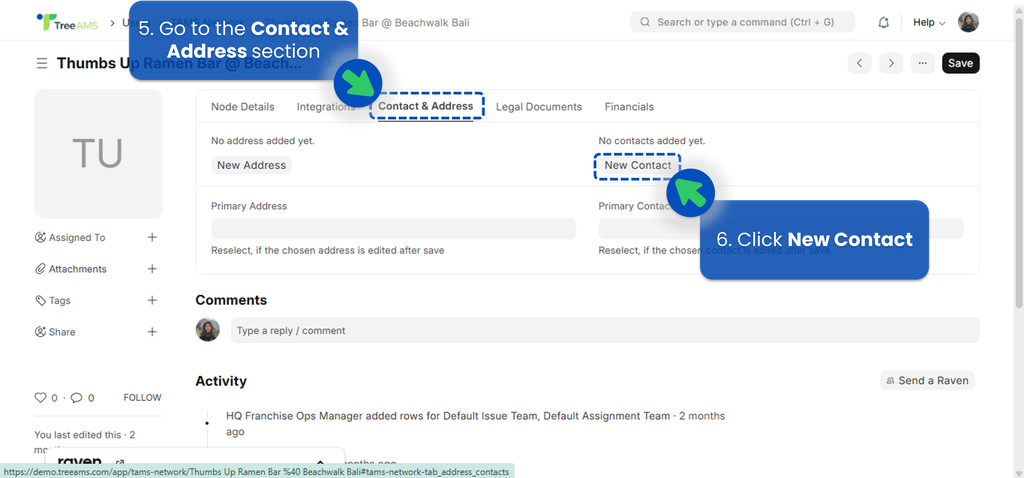Open the Primary Address select field
This screenshot has height=478, width=1024.
pyautogui.click(x=393, y=229)
